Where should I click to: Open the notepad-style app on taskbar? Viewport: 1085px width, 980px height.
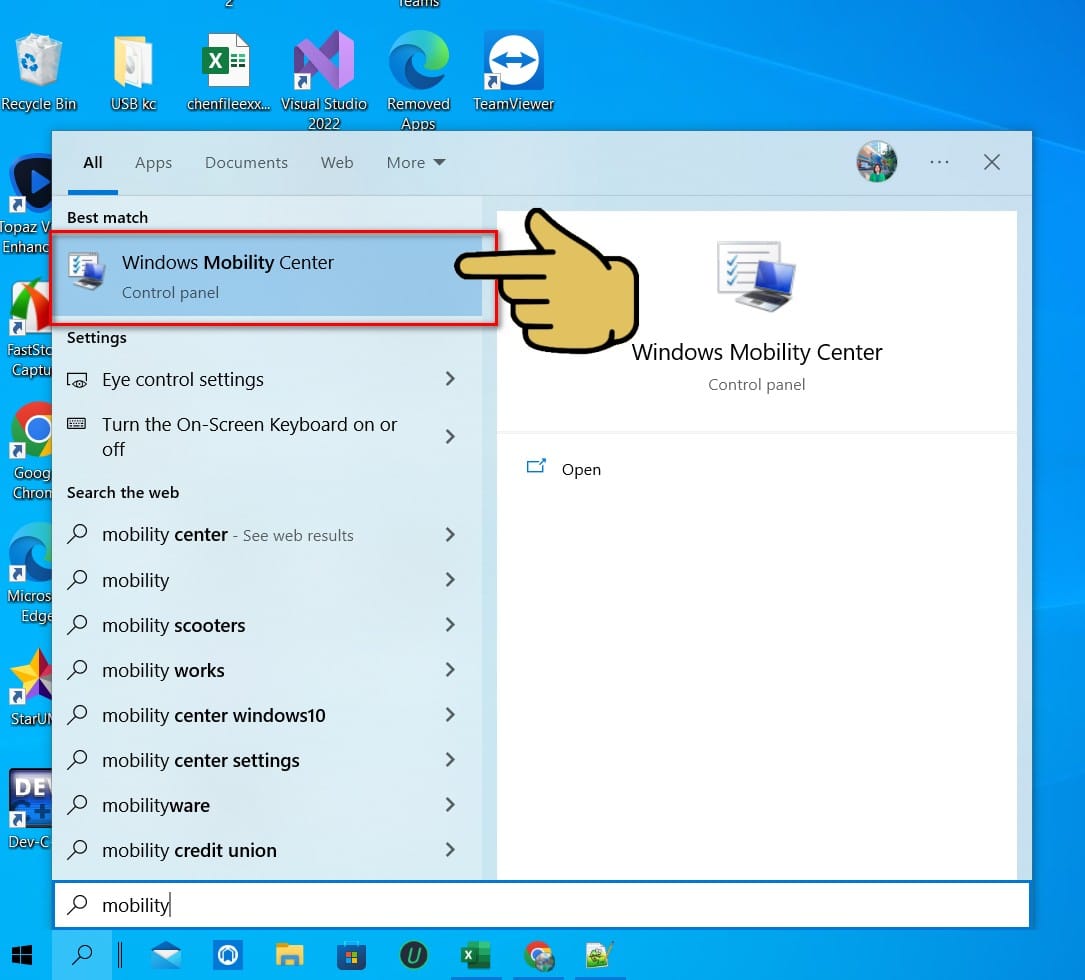pos(599,955)
